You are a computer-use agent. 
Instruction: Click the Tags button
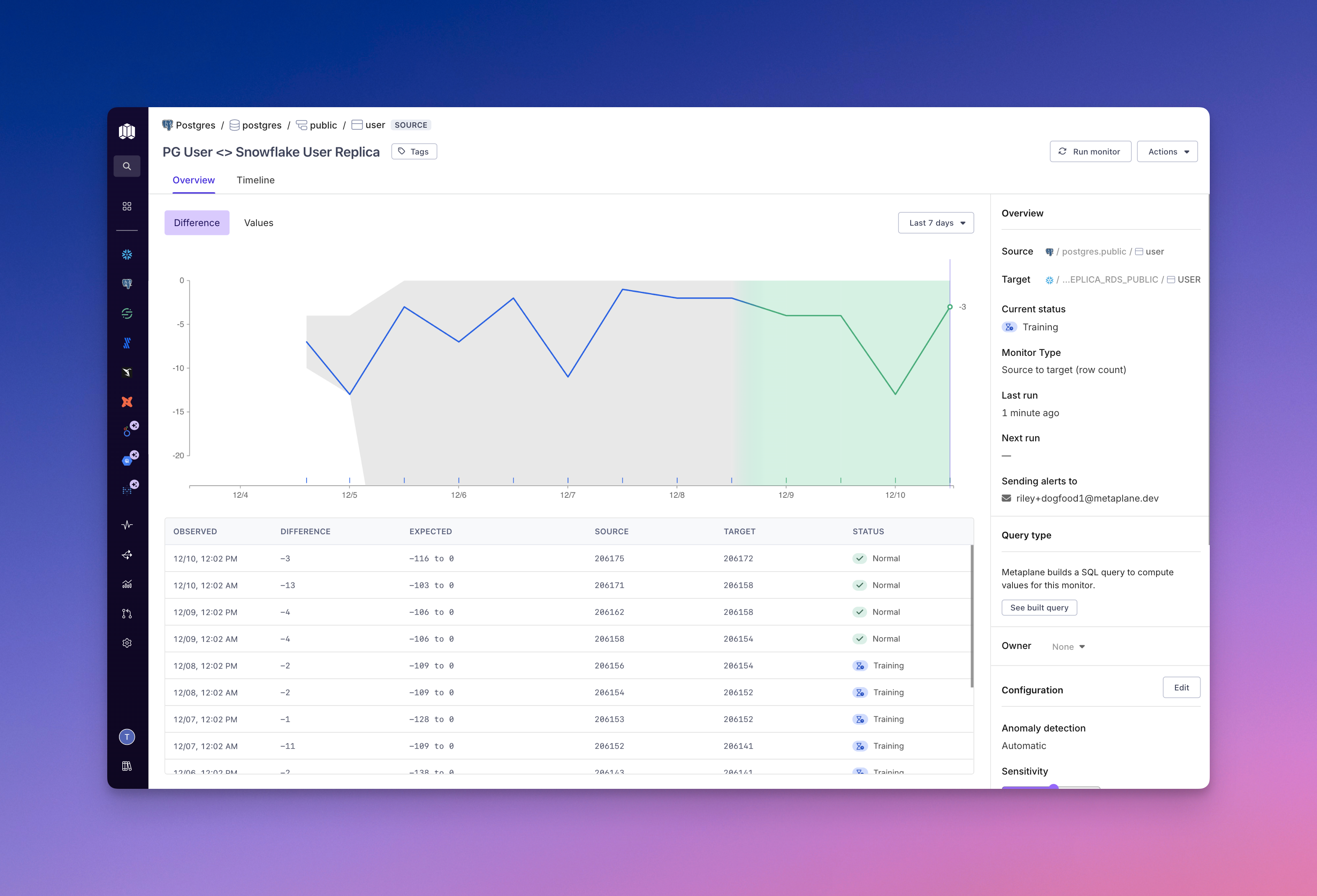coord(414,152)
